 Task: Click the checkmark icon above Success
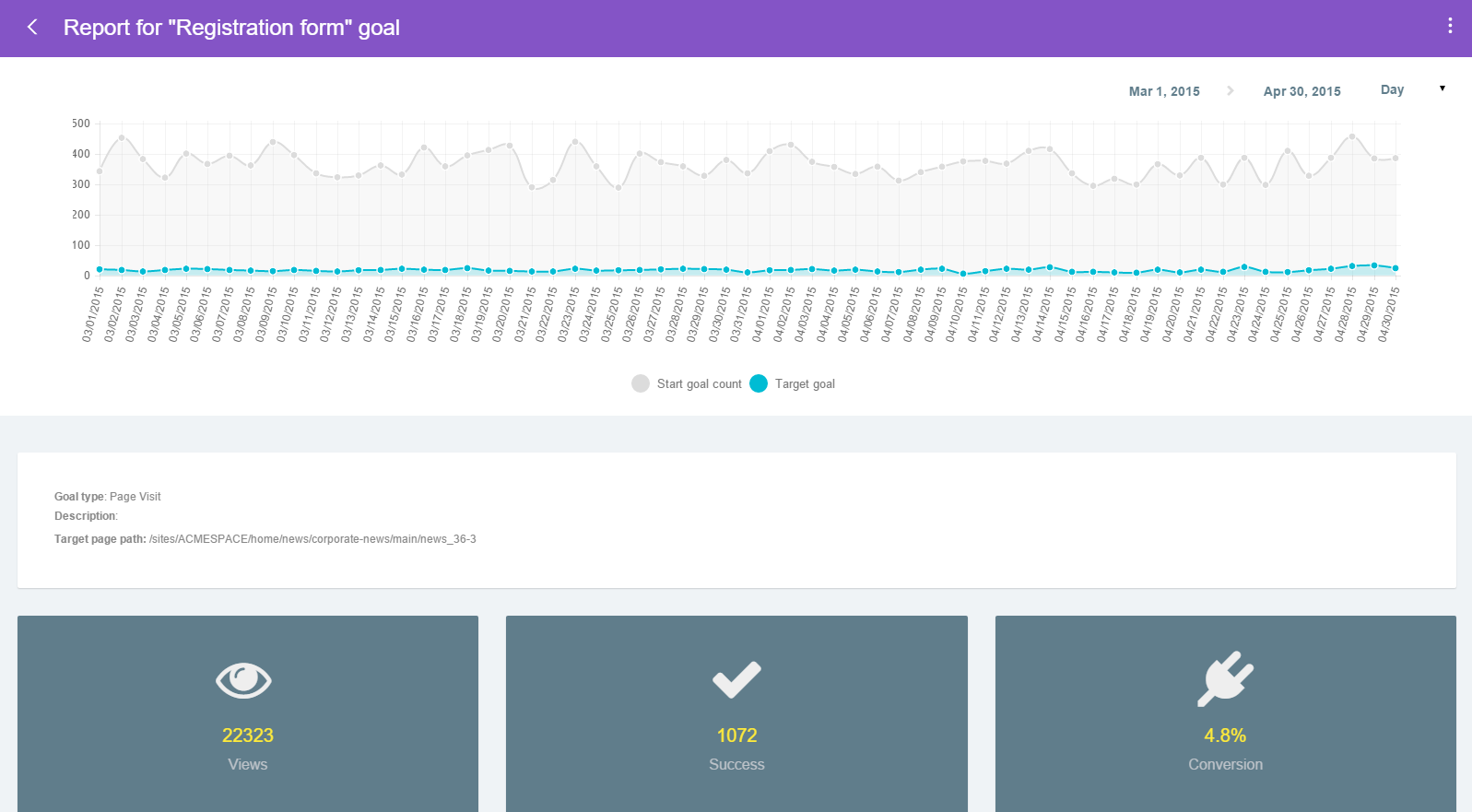pyautogui.click(x=736, y=680)
